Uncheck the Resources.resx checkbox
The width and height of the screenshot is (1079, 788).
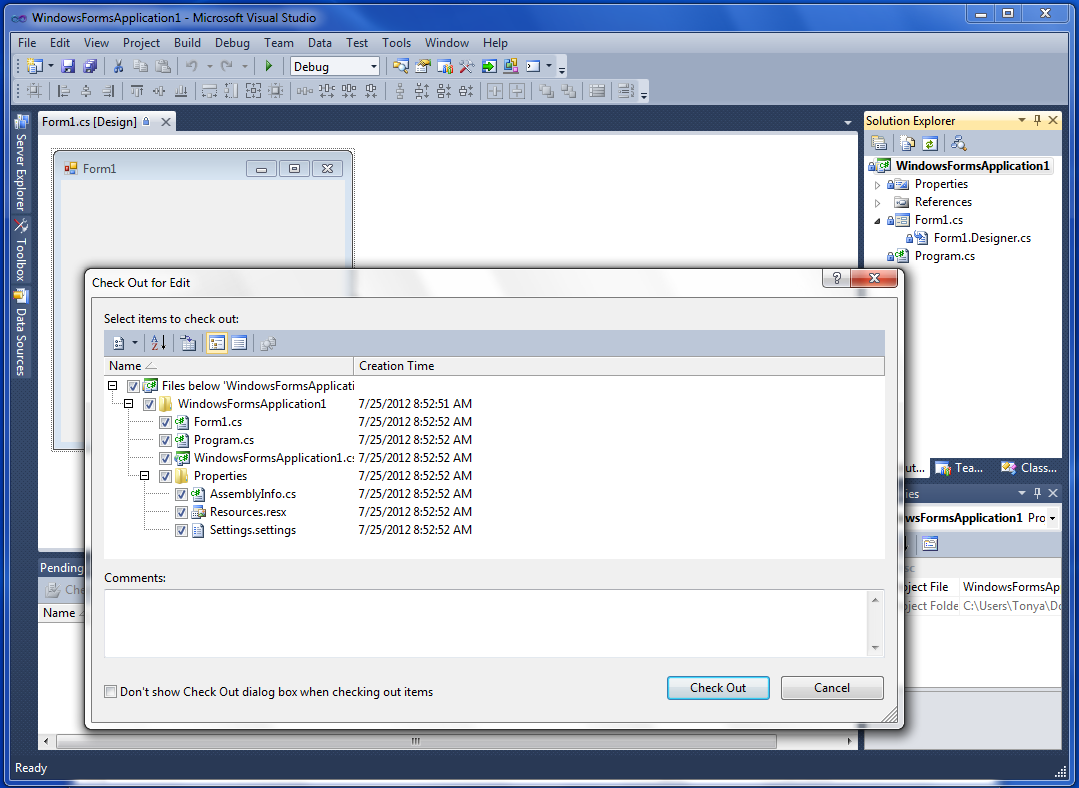181,512
